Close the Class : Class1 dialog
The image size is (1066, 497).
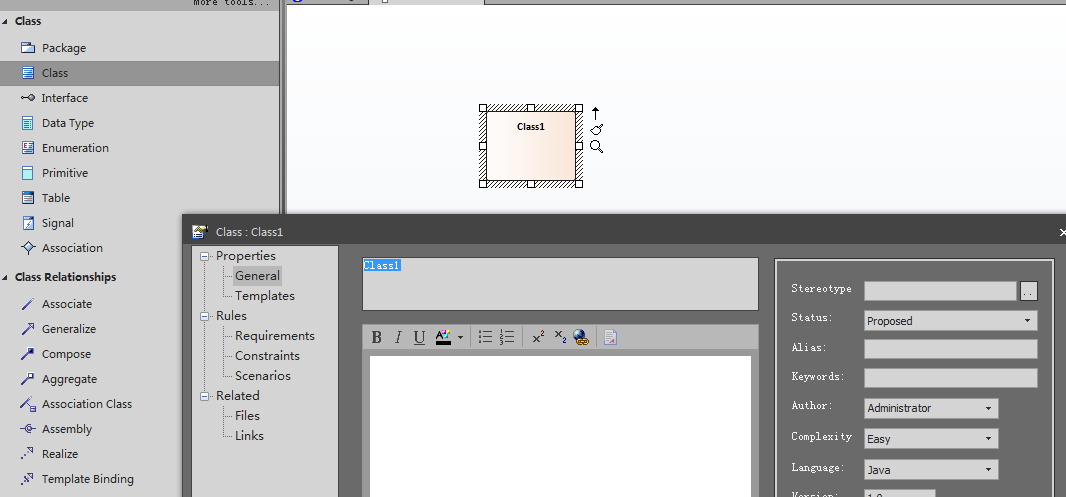tap(1062, 233)
